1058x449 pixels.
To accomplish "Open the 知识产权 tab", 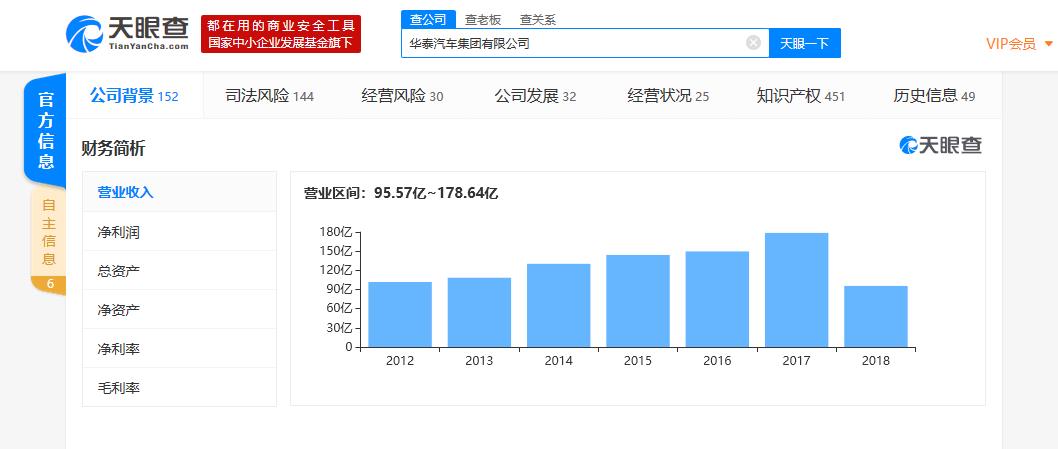I will coord(801,96).
